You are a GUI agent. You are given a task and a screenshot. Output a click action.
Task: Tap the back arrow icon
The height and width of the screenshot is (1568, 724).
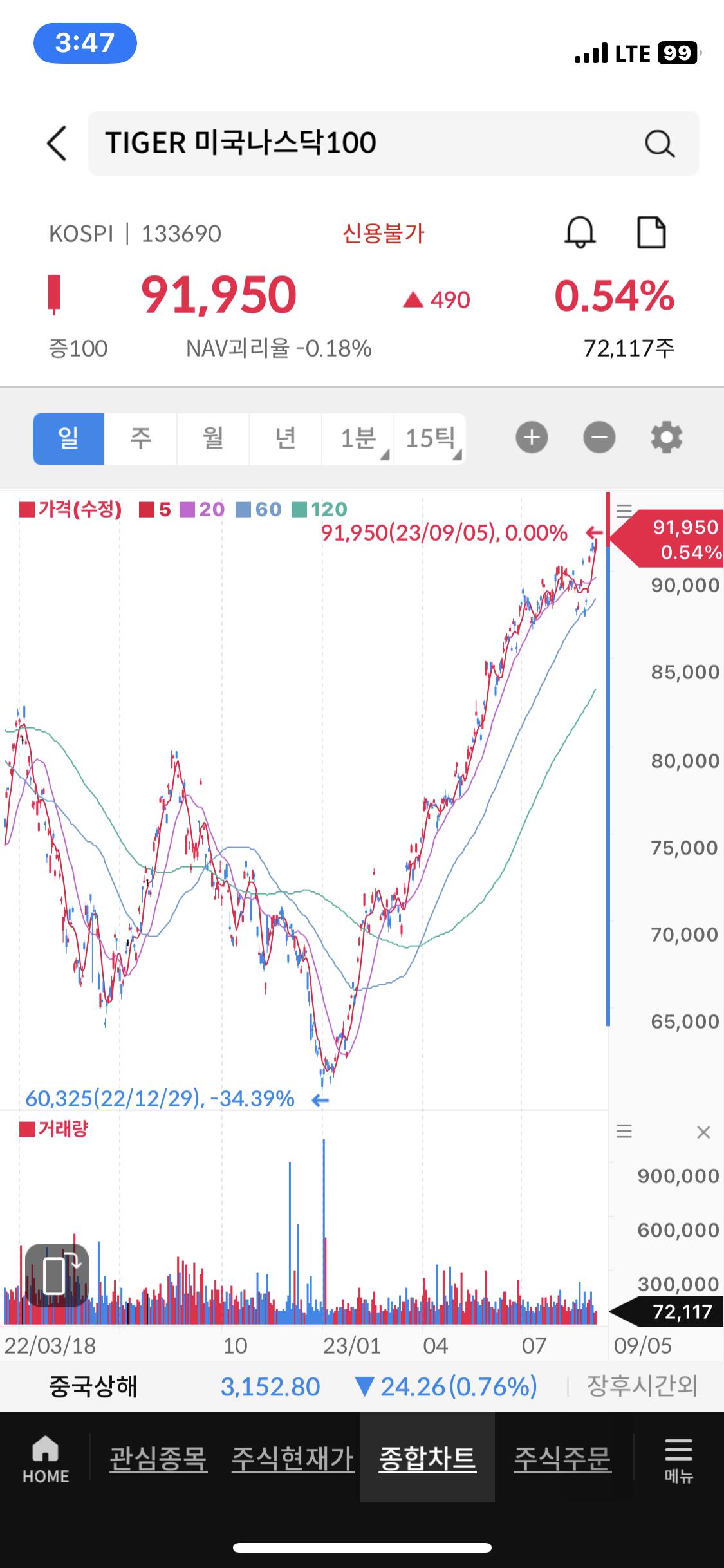click(x=57, y=143)
